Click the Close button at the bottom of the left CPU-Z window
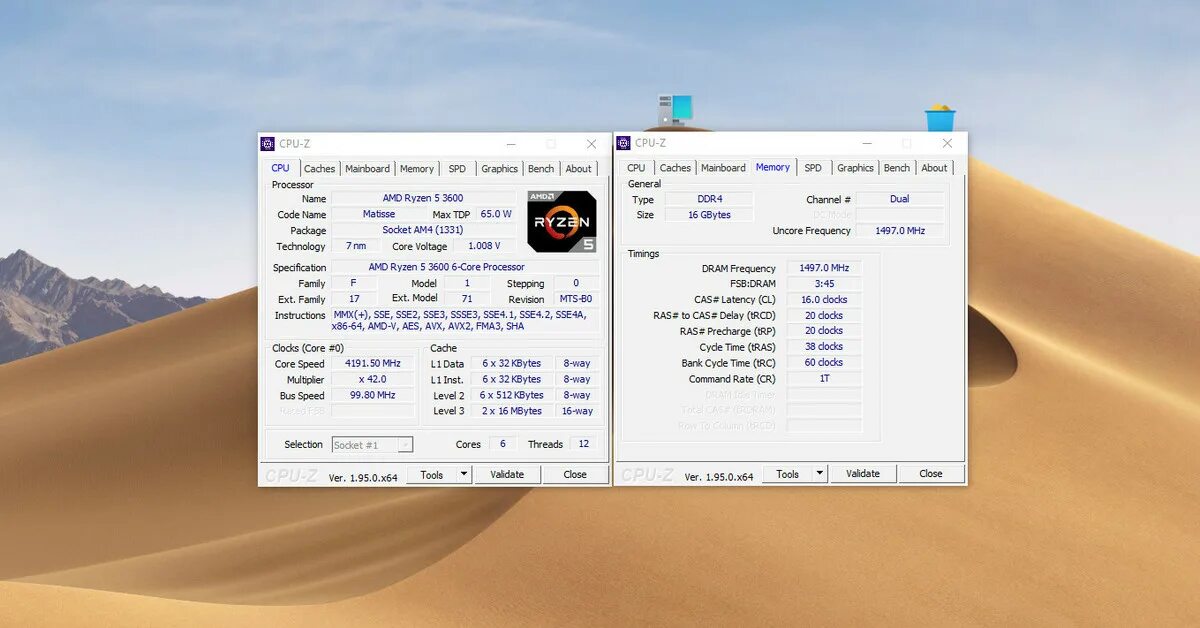 tap(575, 475)
